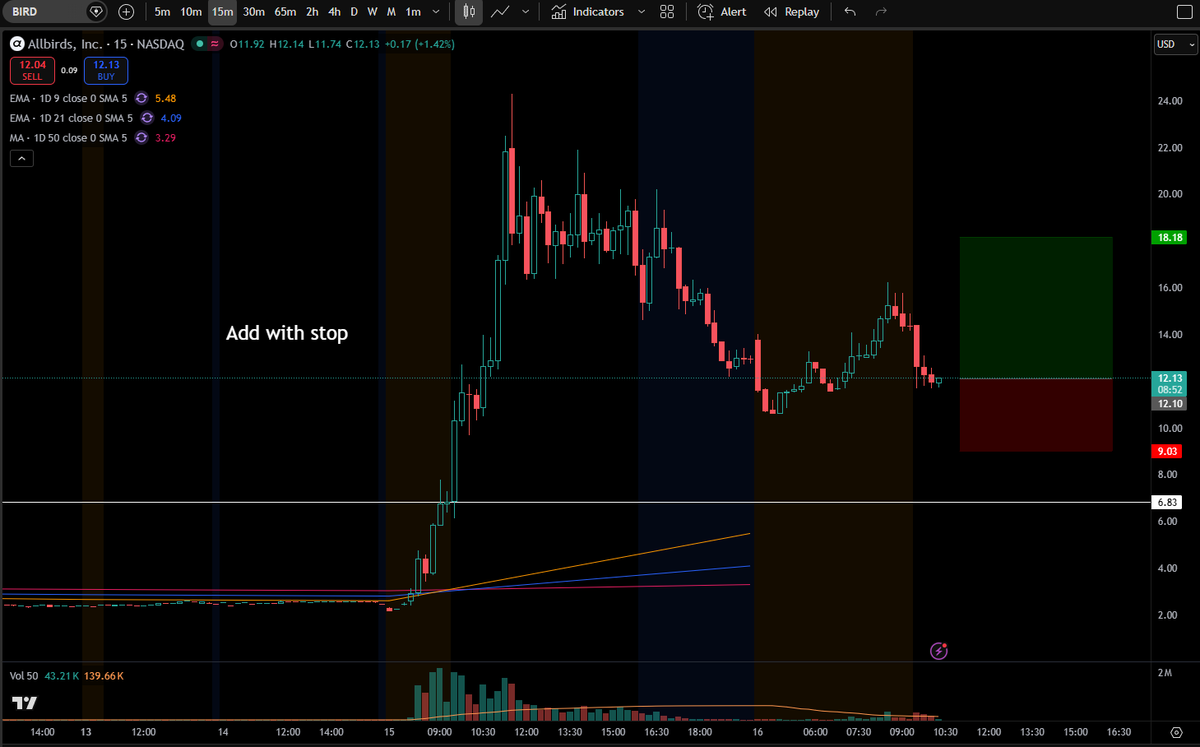
Task: Switch to the monthly M timeframe
Action: 391,12
